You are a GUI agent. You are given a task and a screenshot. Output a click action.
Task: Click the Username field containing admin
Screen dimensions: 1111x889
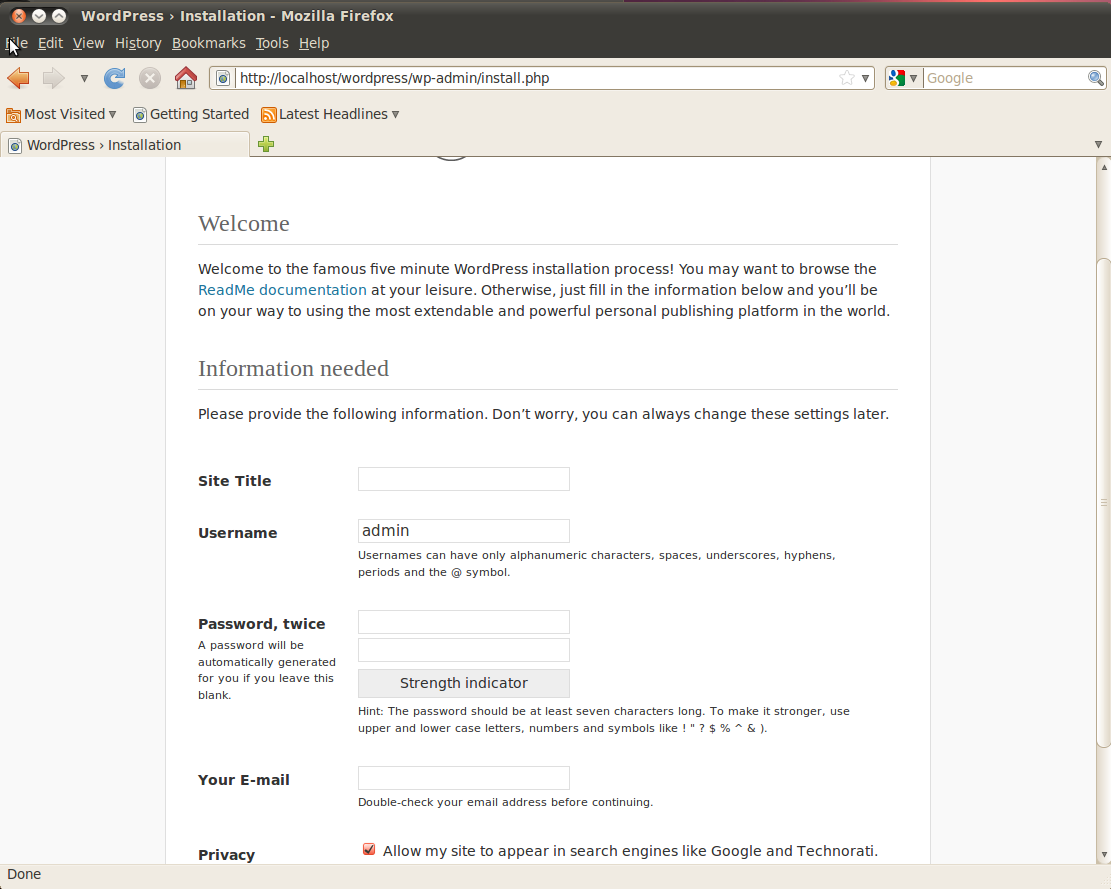pos(463,531)
